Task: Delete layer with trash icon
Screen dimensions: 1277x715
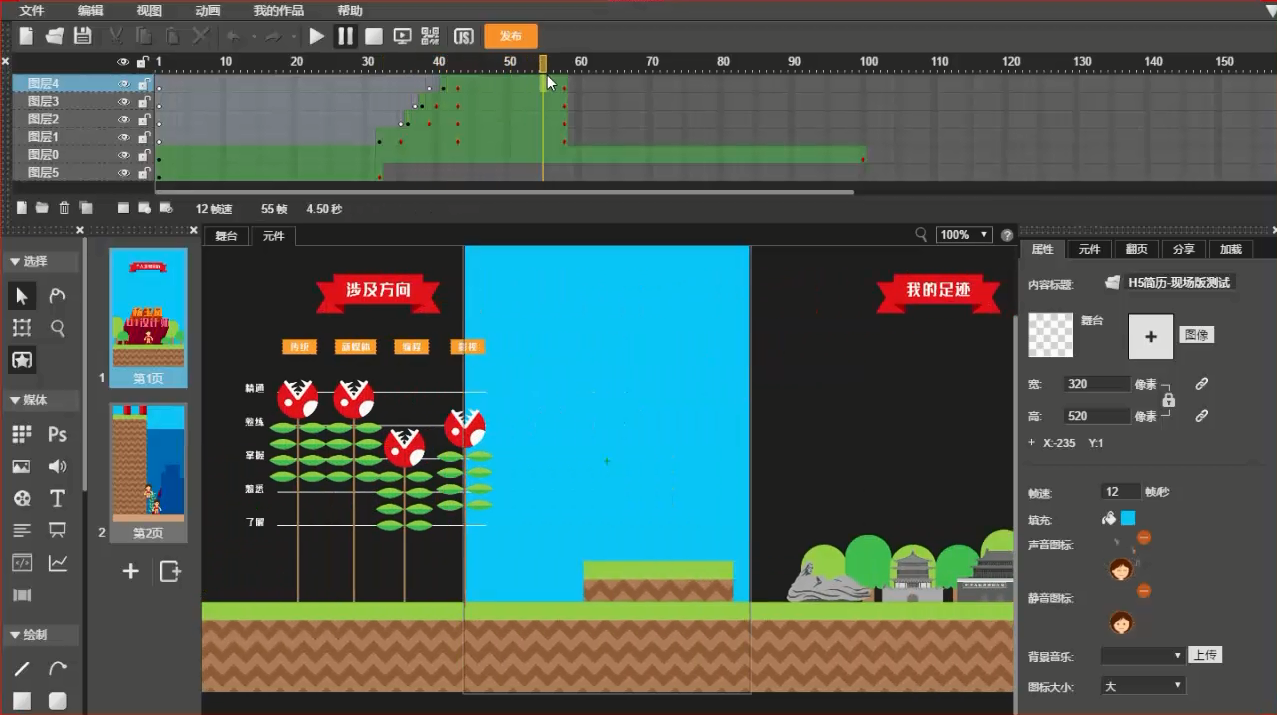Action: (64, 208)
